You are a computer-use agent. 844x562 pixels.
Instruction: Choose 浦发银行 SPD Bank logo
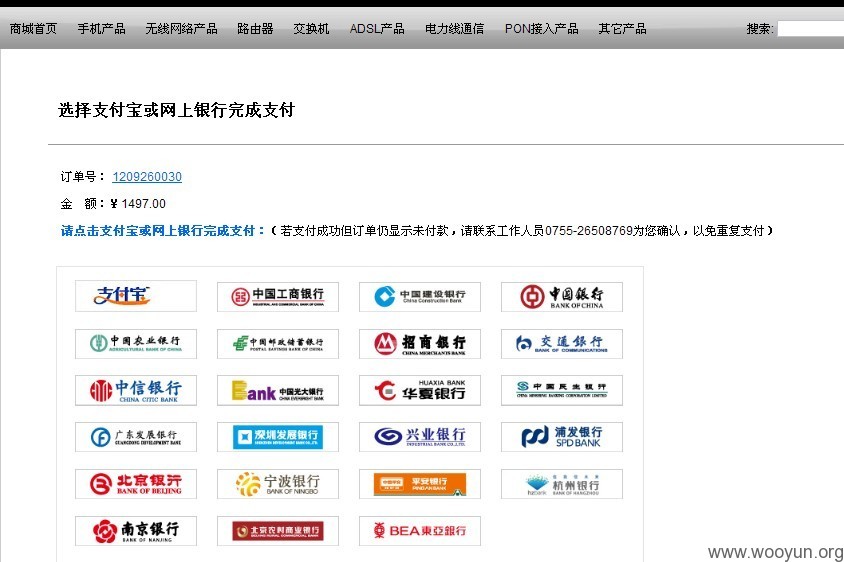(562, 437)
